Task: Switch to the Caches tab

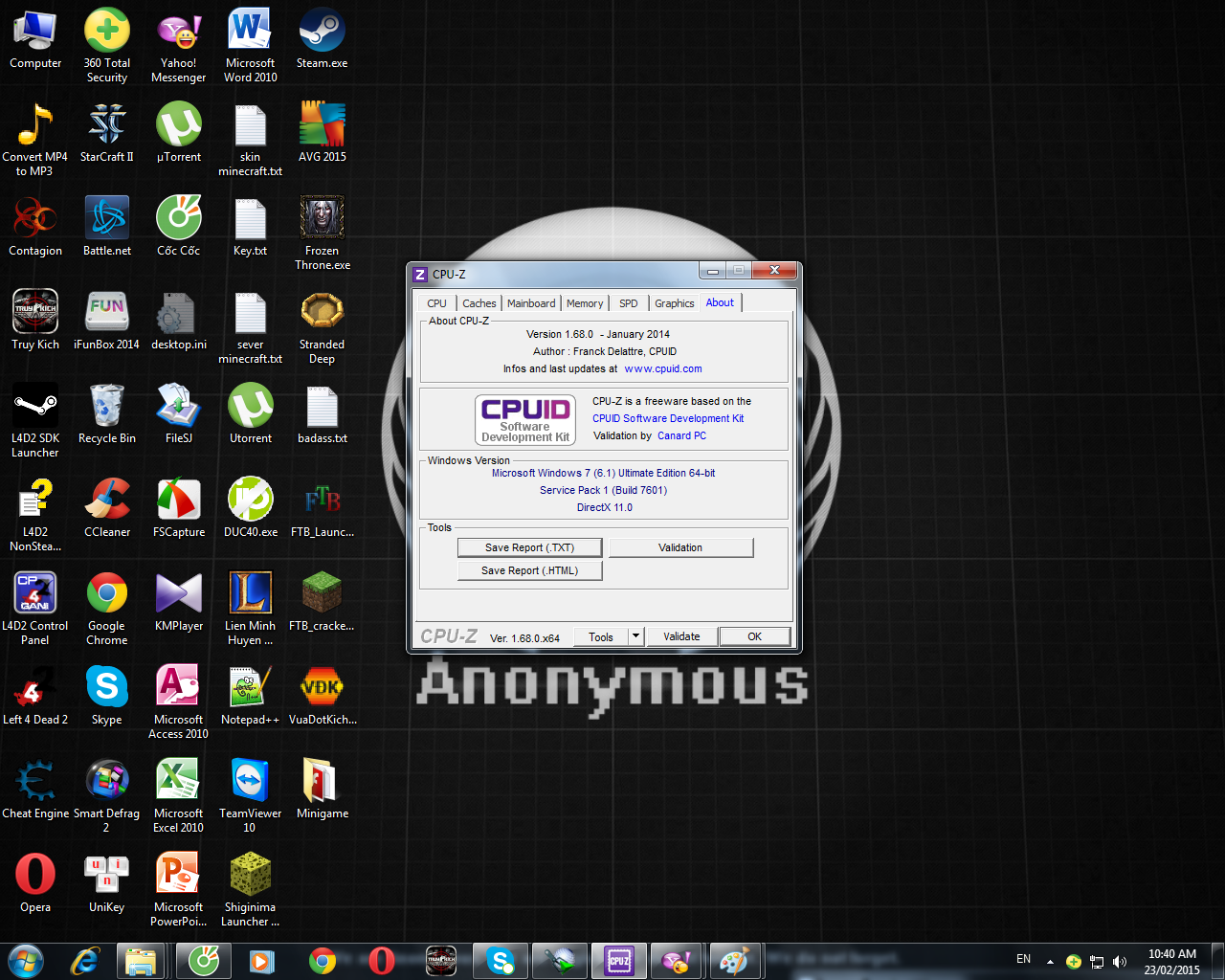Action: [x=479, y=303]
